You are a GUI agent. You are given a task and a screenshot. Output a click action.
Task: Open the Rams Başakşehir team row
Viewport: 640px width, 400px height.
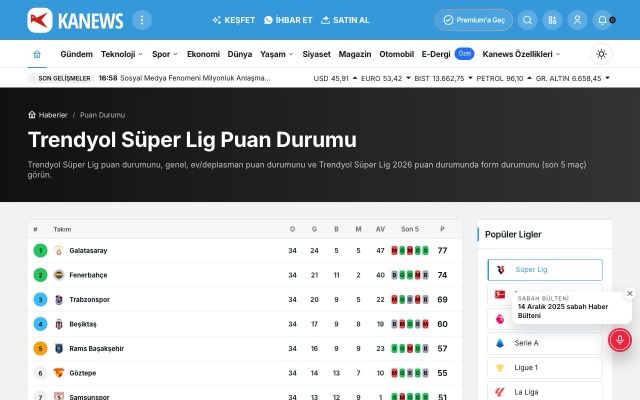(x=245, y=349)
